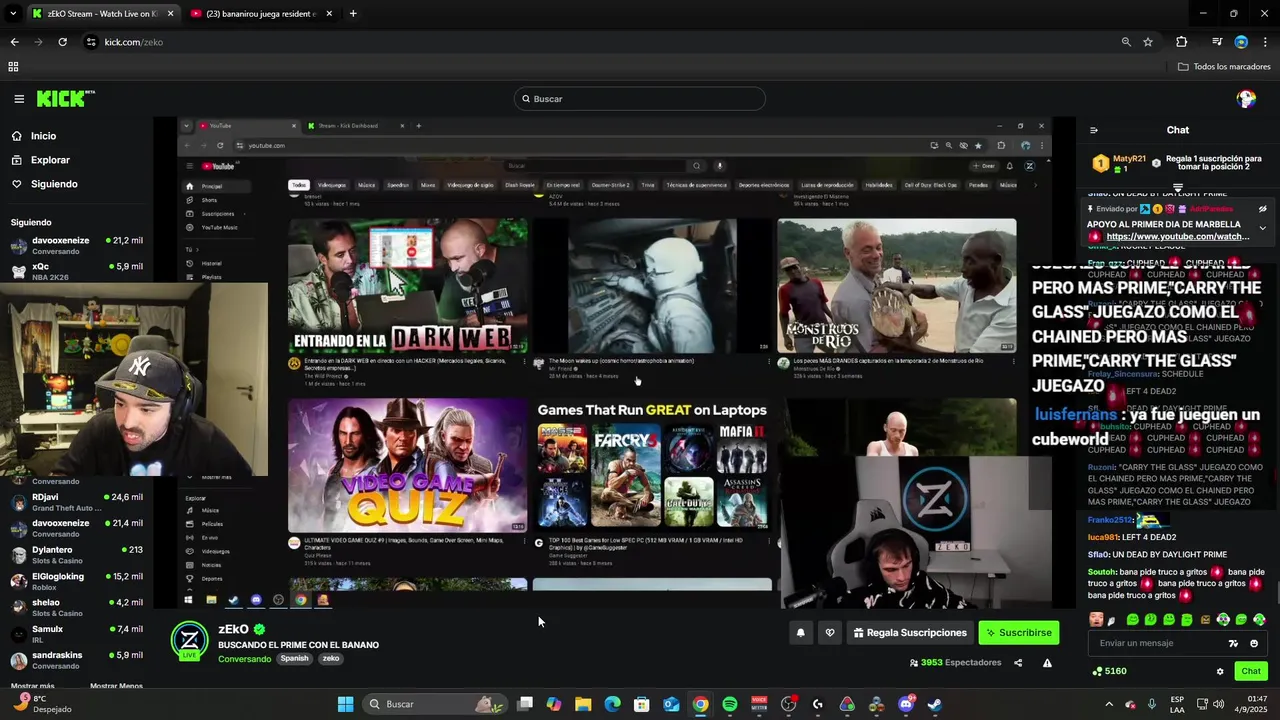Click the Kick search box
Image resolution: width=1280 pixels, height=720 pixels.
[640, 99]
